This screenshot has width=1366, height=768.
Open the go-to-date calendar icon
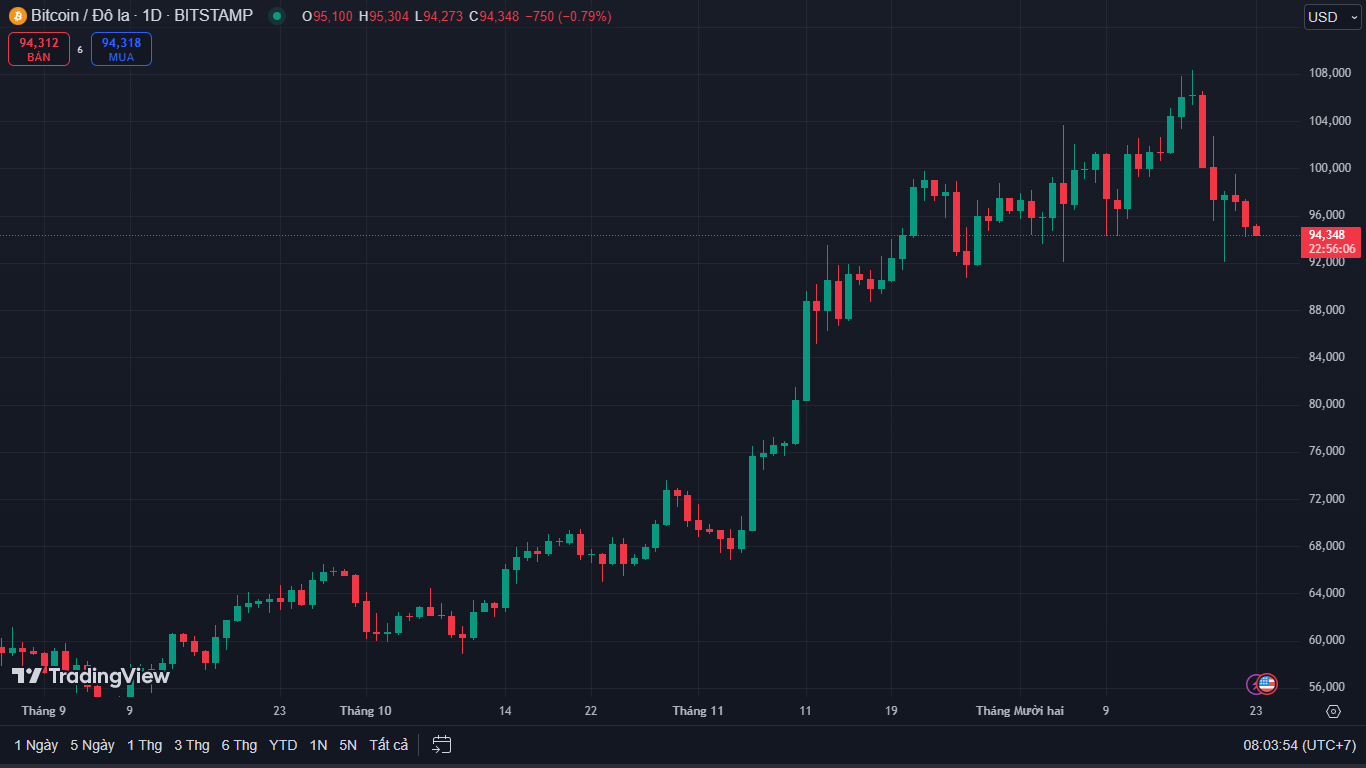[x=442, y=745]
